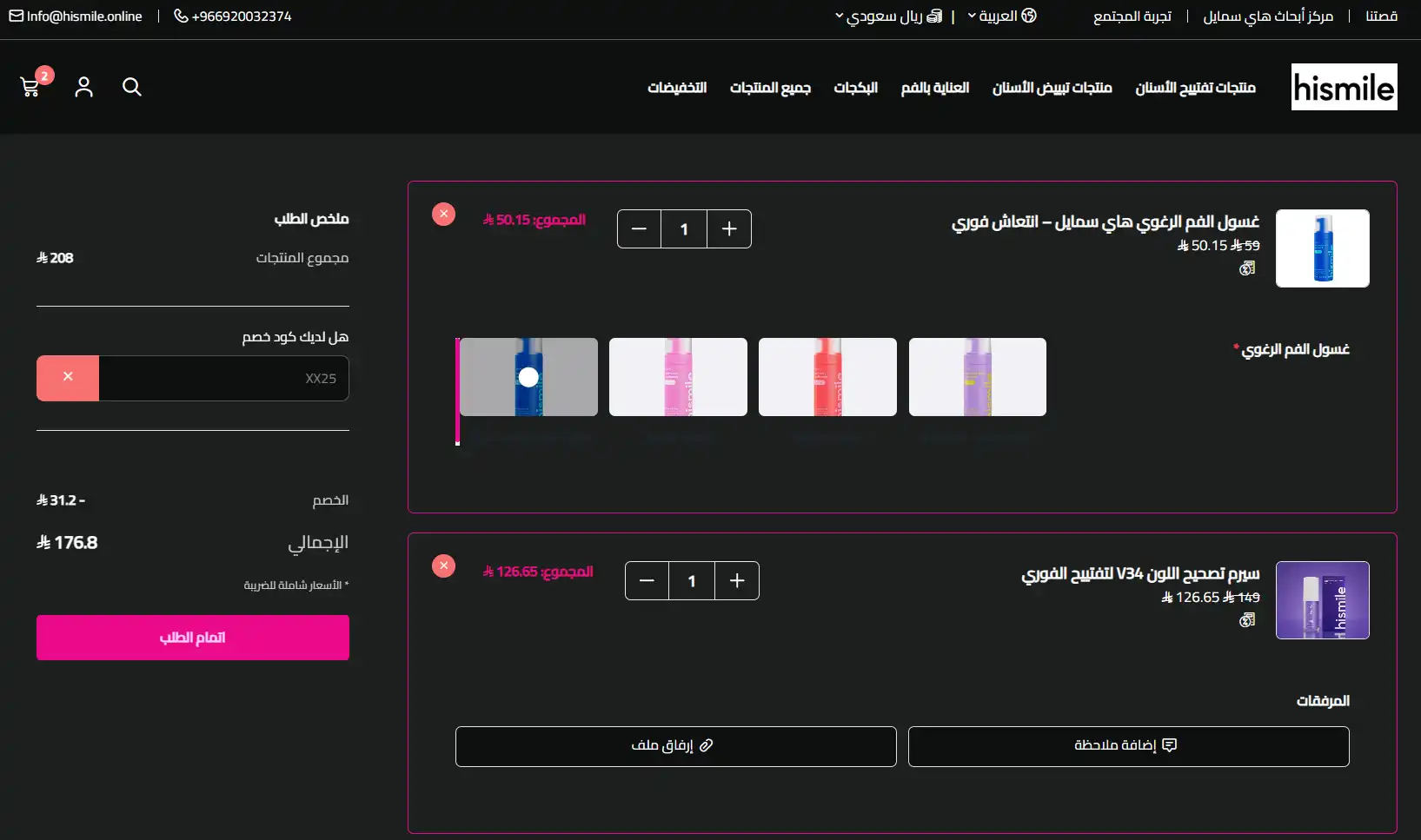The height and width of the screenshot is (840, 1421).
Task: Click the mouthwash foam product title
Action: point(1106,222)
